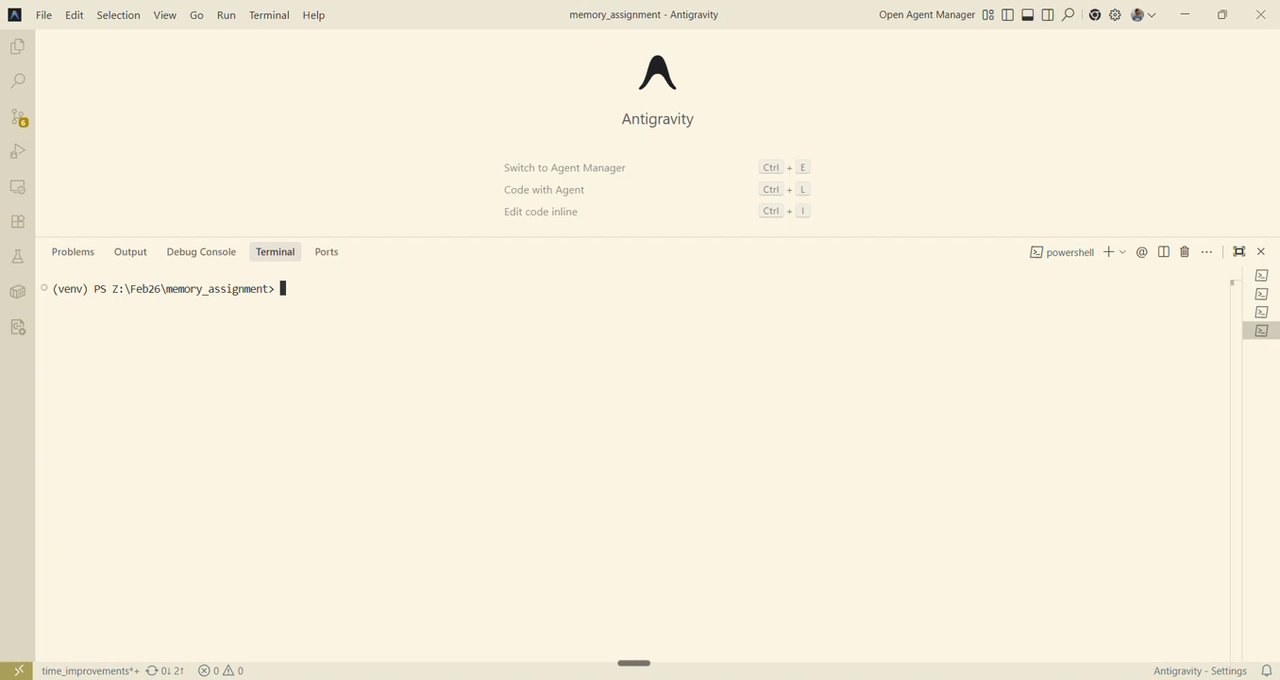This screenshot has width=1280, height=680.
Task: Open the Selection menu
Action: click(x=118, y=15)
